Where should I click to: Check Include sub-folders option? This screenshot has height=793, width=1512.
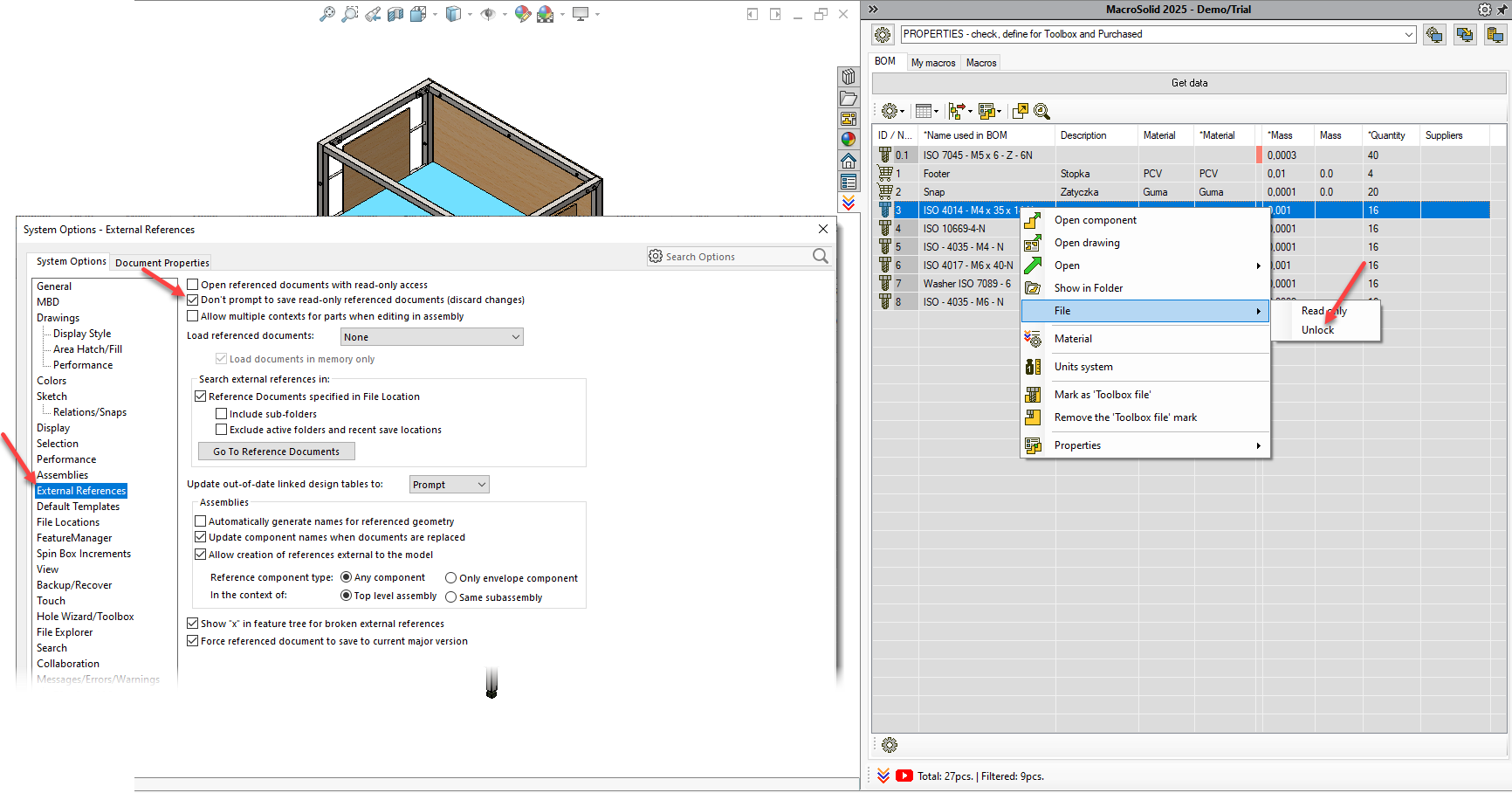[222, 414]
